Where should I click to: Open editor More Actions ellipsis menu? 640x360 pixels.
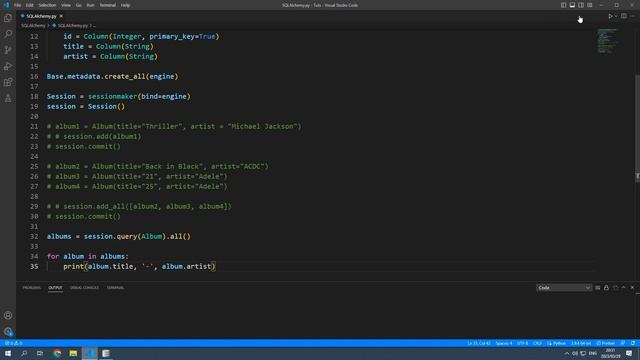click(632, 16)
